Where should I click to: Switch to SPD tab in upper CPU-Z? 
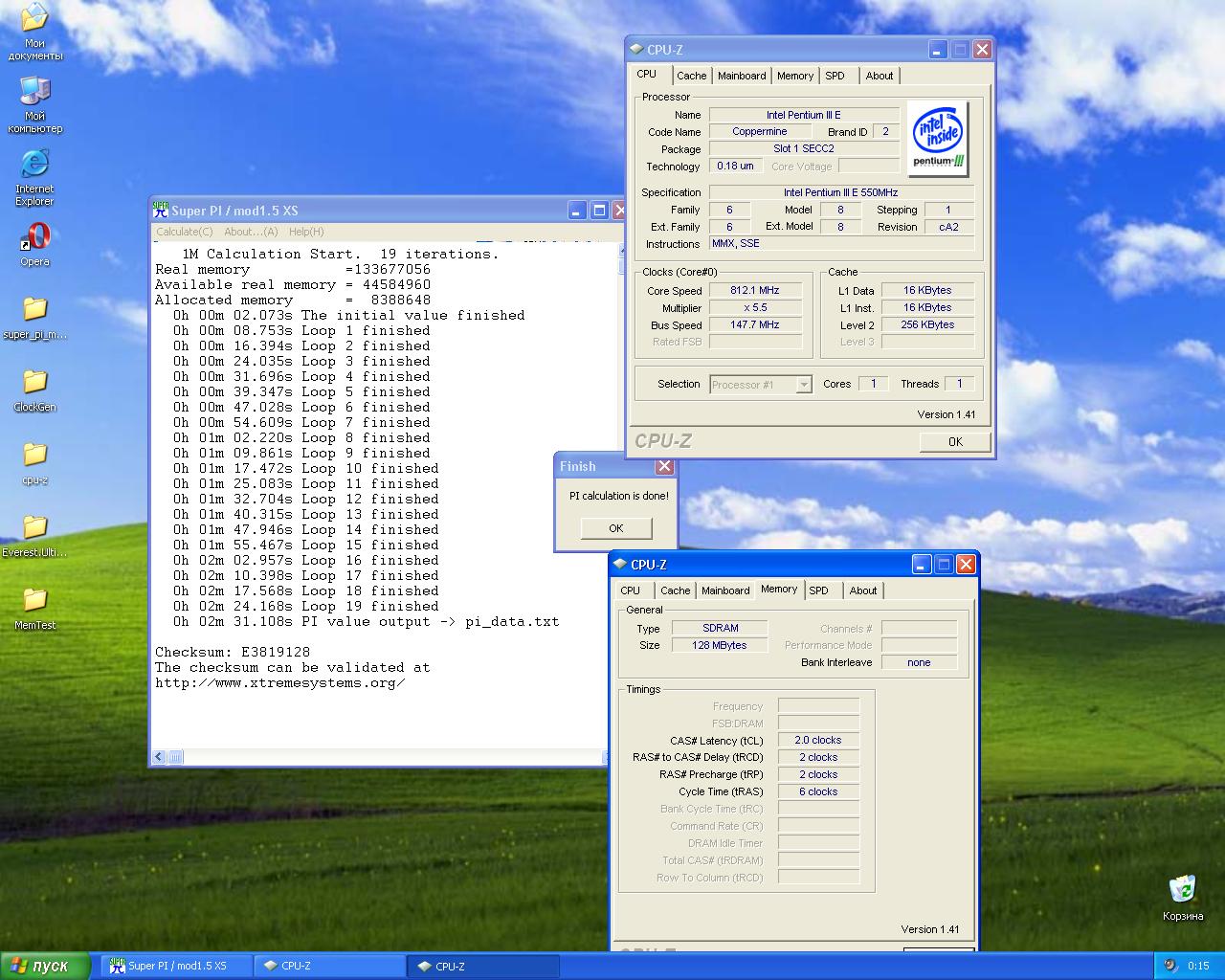tap(835, 76)
